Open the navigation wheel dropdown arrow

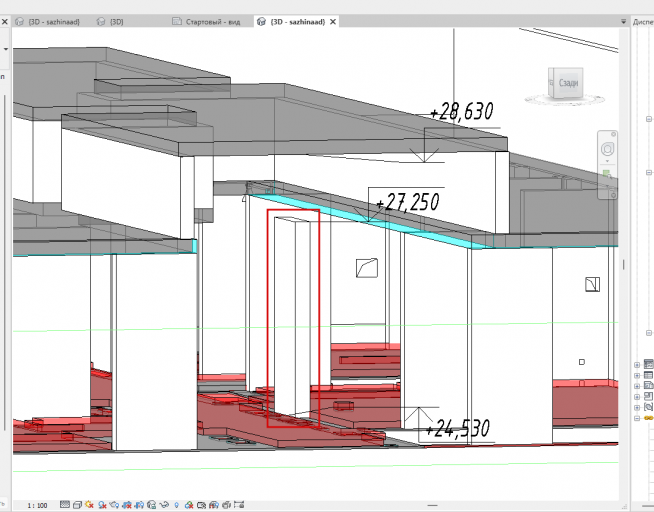coord(607,161)
